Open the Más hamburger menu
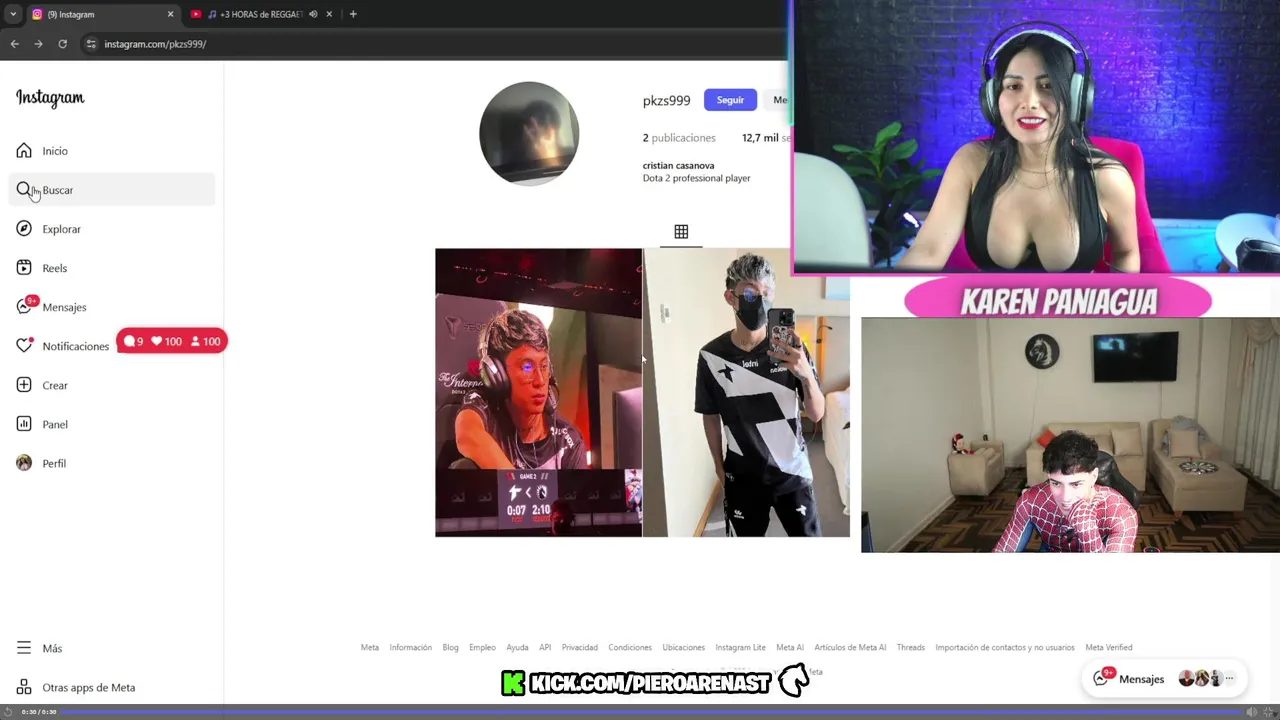 [x=112, y=648]
